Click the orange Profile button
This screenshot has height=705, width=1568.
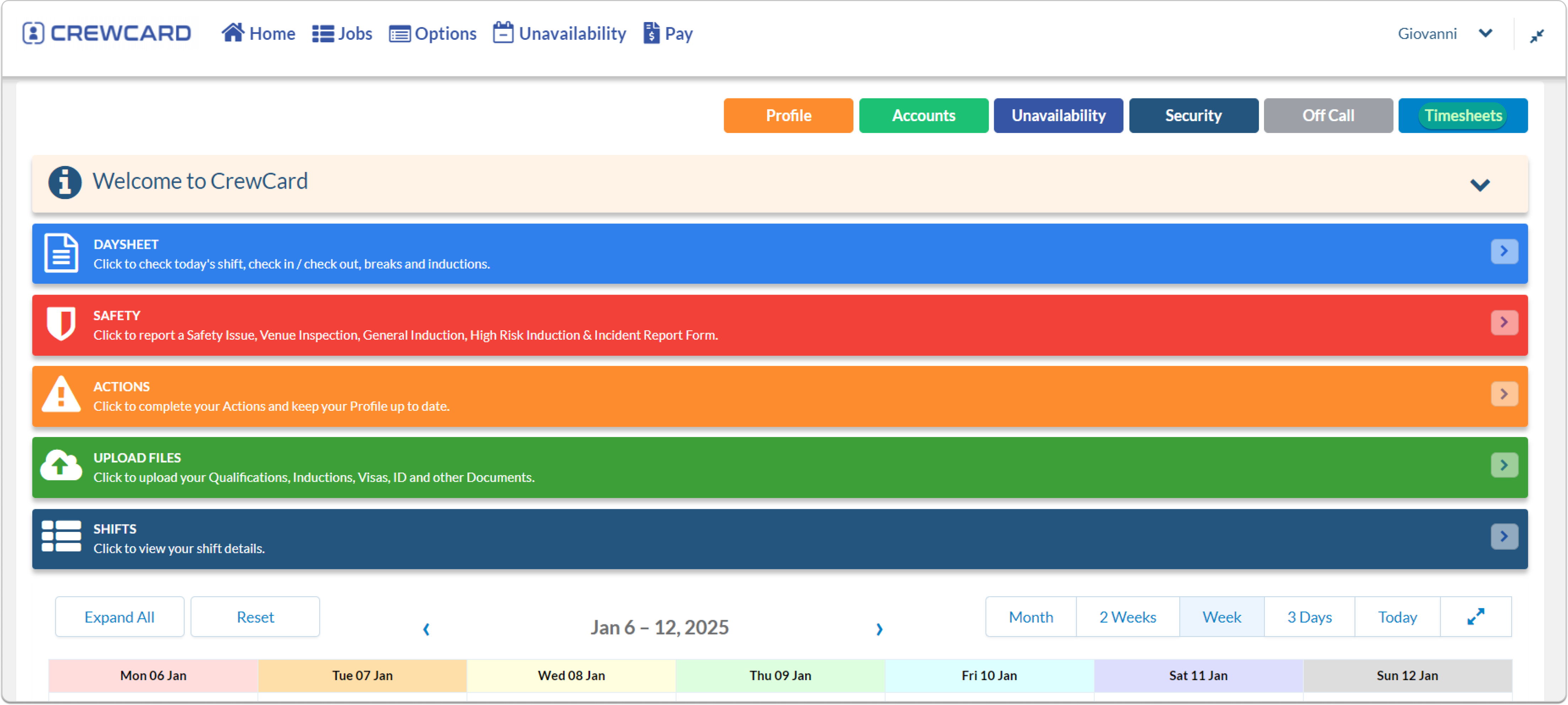[788, 116]
